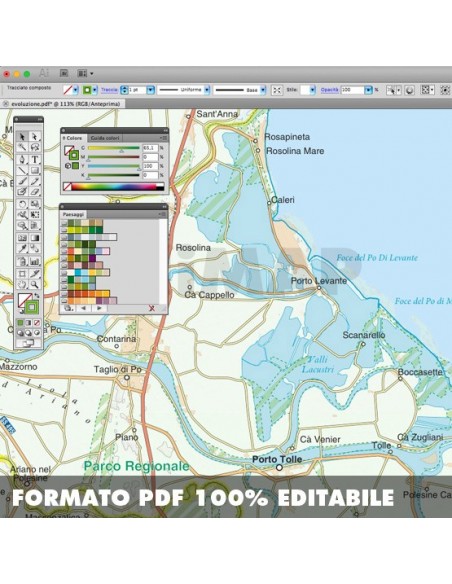The height and width of the screenshot is (584, 452).
Task: Switch to the Colore tab
Action: [73, 138]
